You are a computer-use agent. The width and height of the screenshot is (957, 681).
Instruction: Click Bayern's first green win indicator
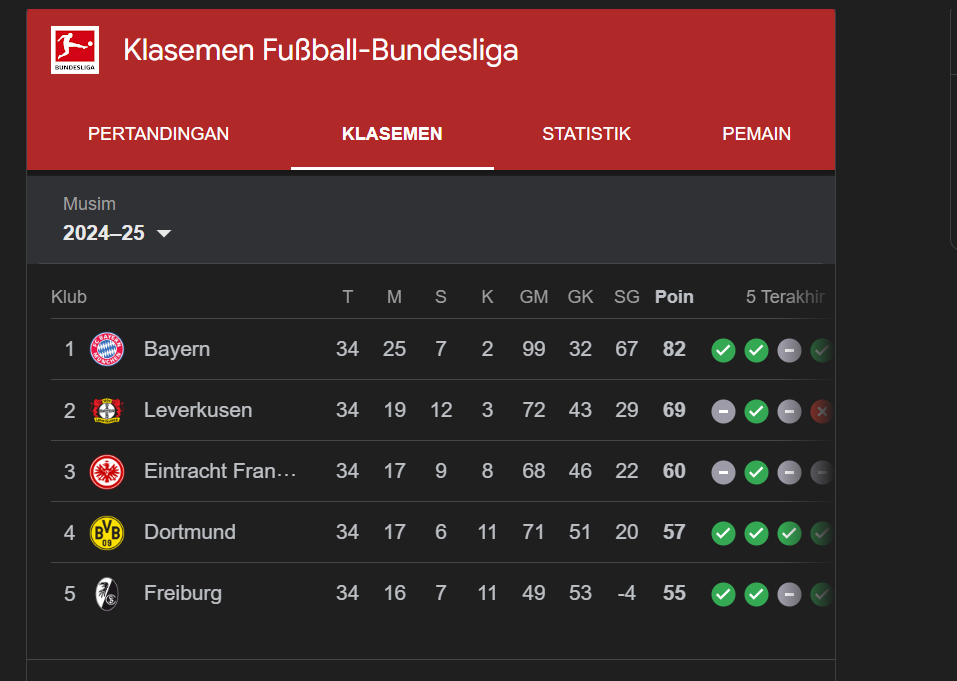pos(723,350)
